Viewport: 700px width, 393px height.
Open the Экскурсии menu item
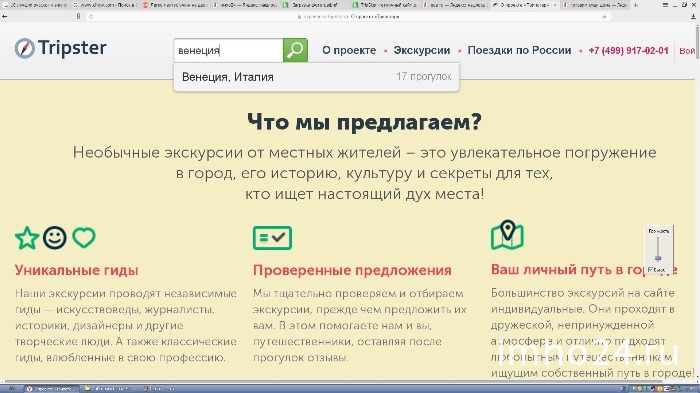click(x=421, y=50)
